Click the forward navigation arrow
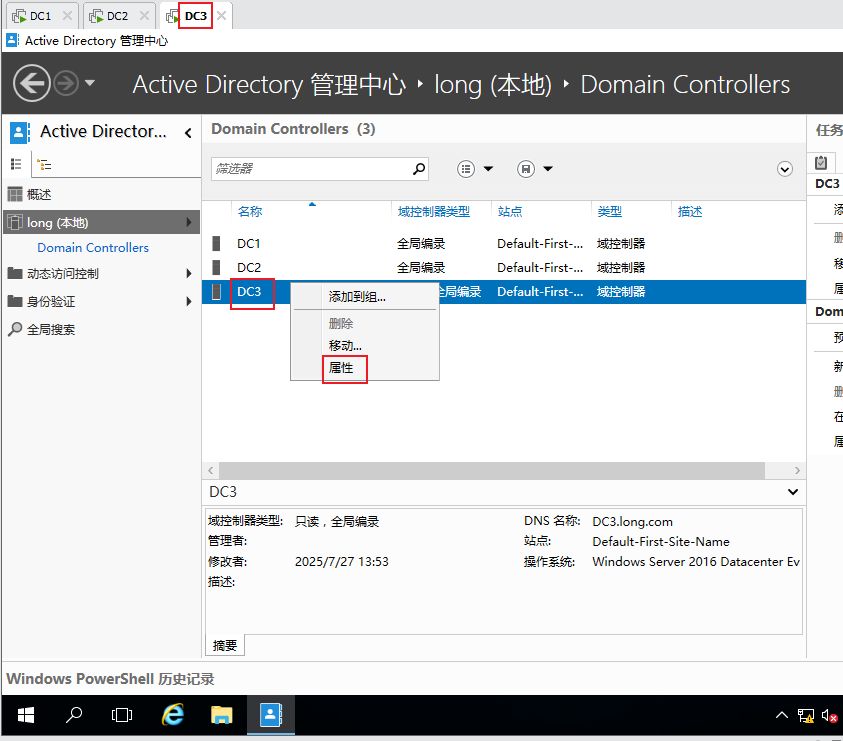Image resolution: width=843 pixels, height=741 pixels. click(66, 83)
